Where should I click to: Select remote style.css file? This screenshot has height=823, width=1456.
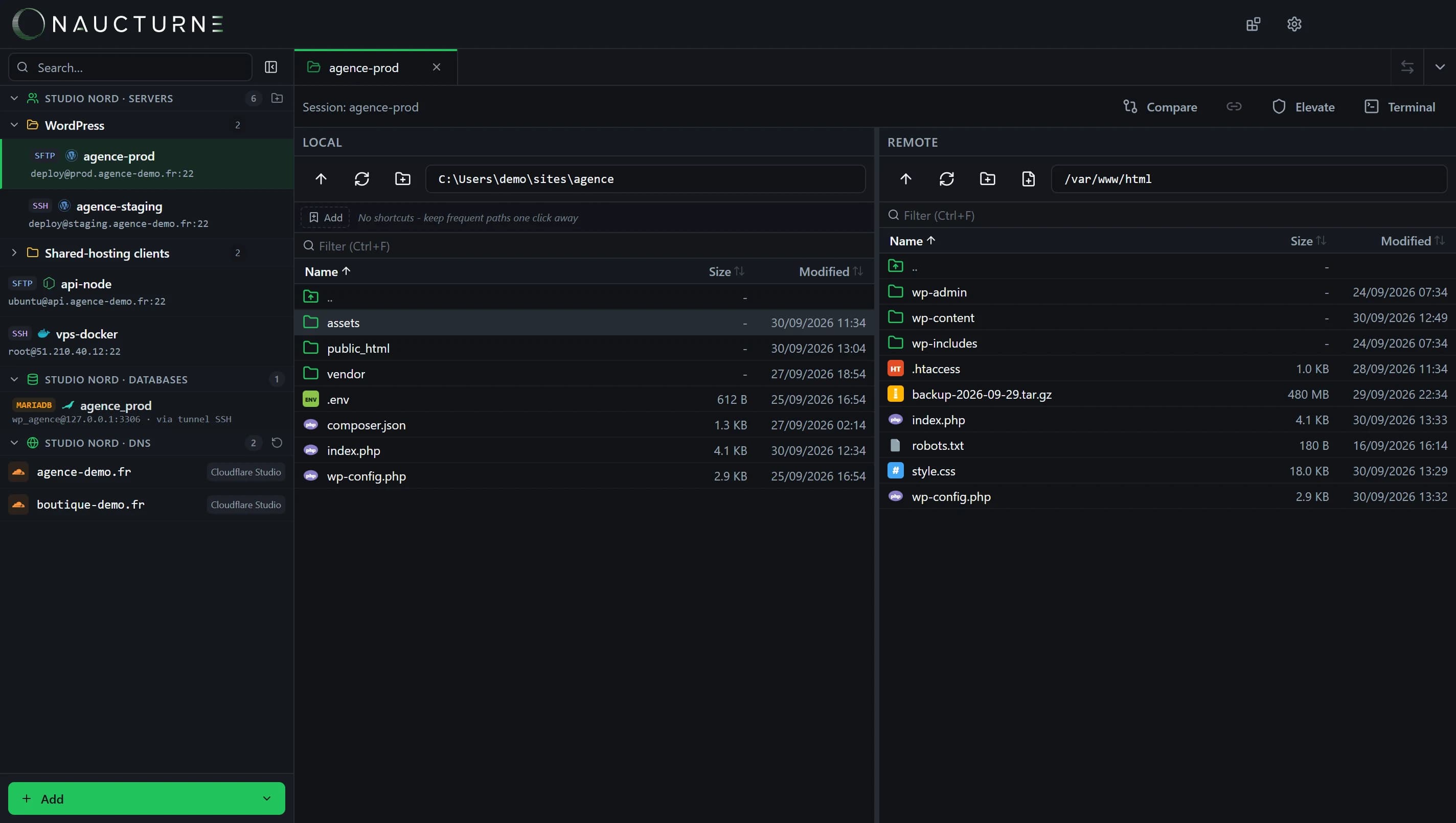point(1167,471)
